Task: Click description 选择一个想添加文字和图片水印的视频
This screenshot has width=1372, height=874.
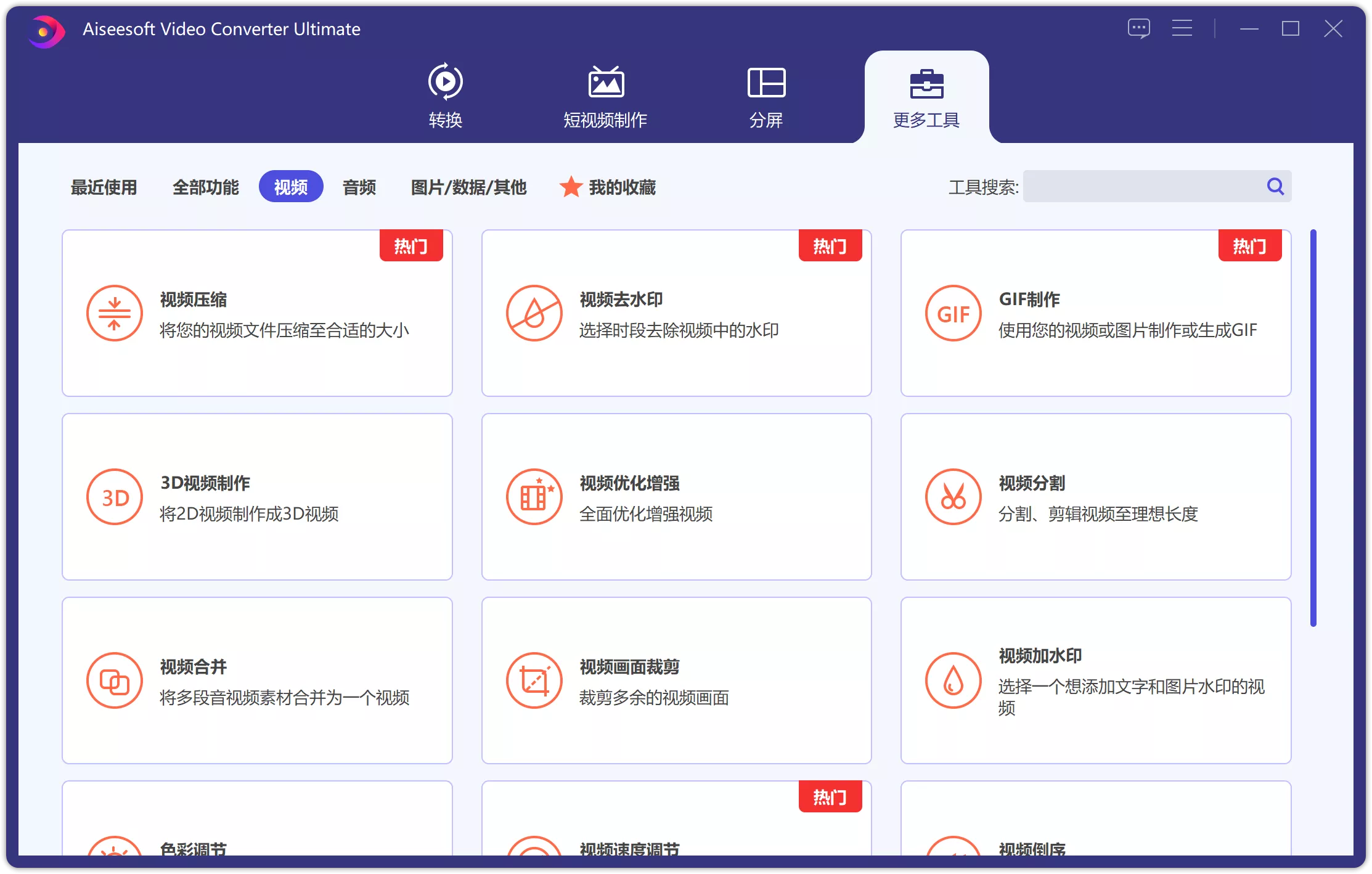Action: point(1132,697)
